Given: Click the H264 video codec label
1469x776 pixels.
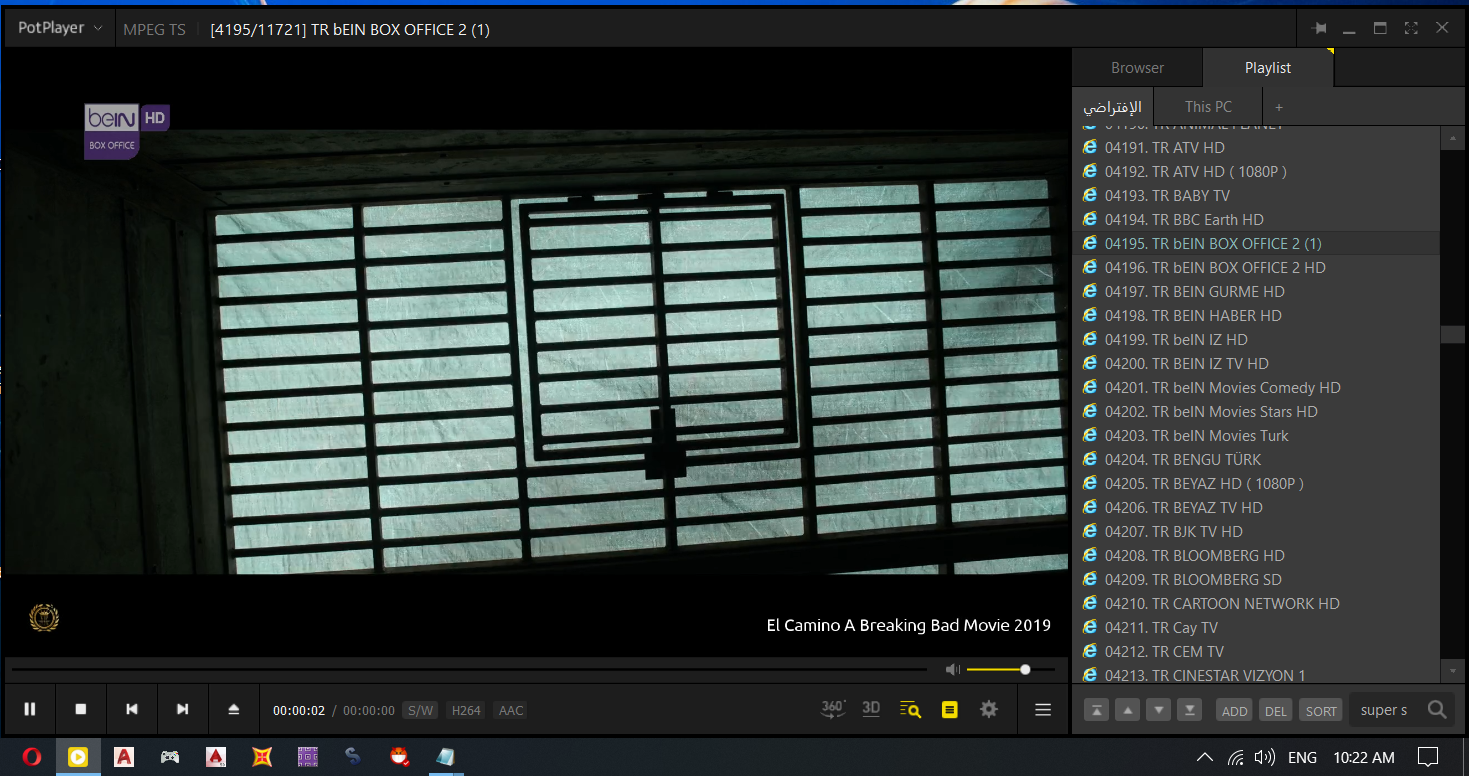Looking at the screenshot, I should pyautogui.click(x=466, y=710).
